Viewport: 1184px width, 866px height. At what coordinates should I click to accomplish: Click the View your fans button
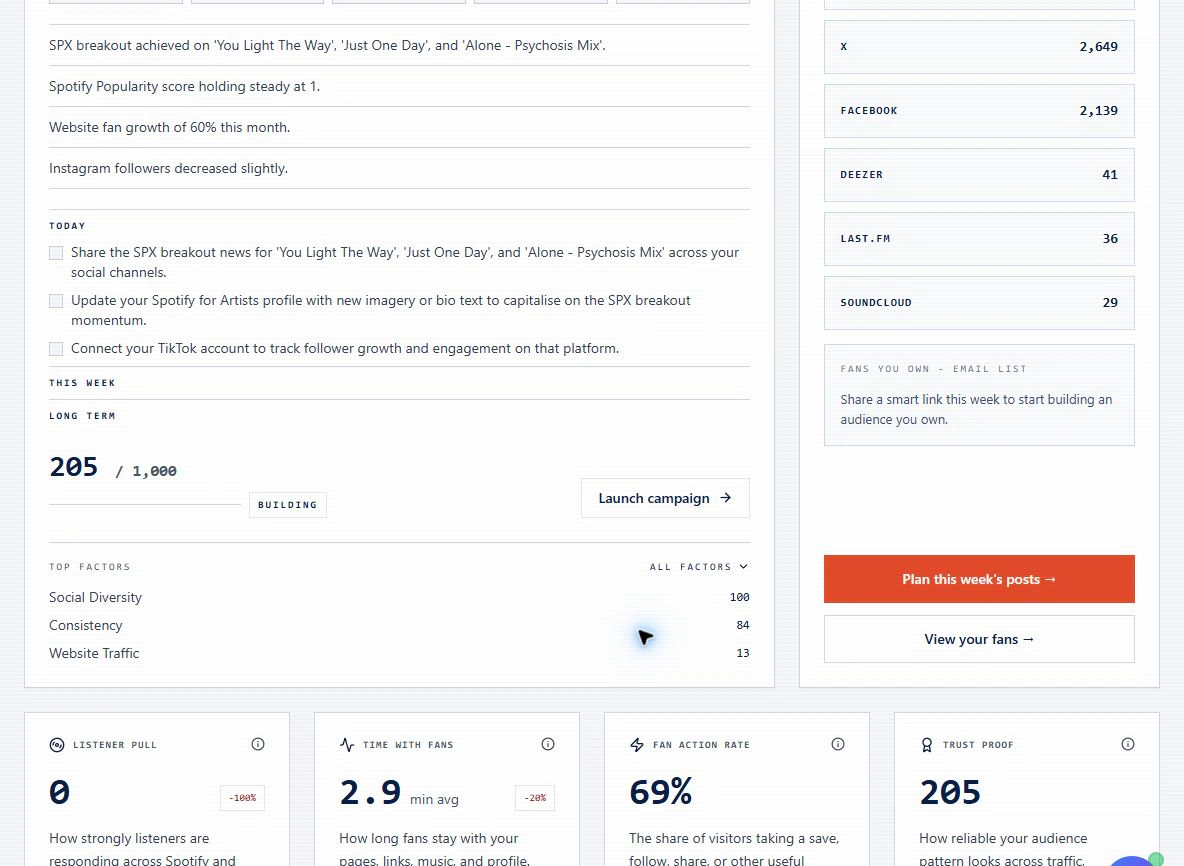[979, 639]
